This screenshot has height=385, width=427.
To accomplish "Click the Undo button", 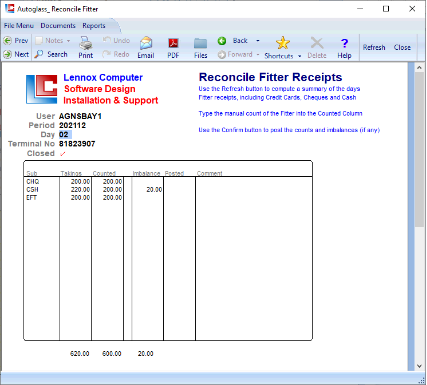I will pyautogui.click(x=116, y=40).
